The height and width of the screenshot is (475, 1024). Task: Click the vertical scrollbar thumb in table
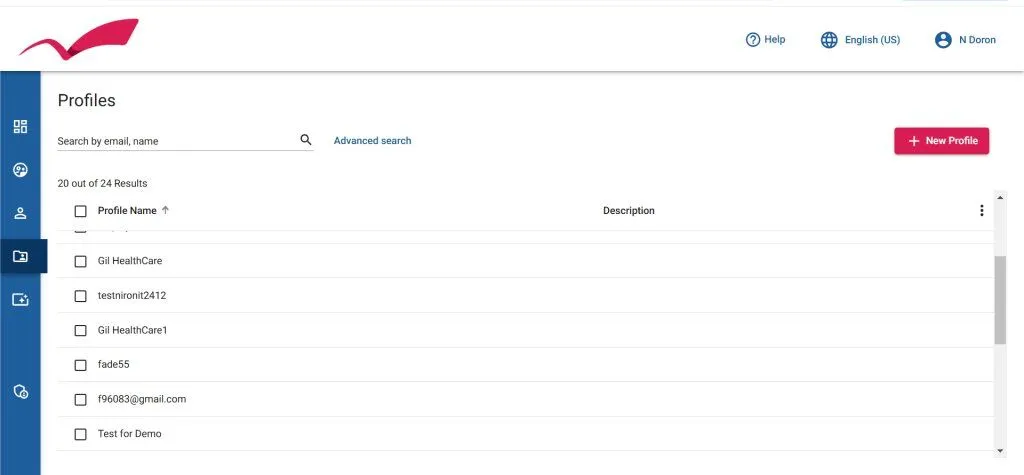tap(1000, 300)
